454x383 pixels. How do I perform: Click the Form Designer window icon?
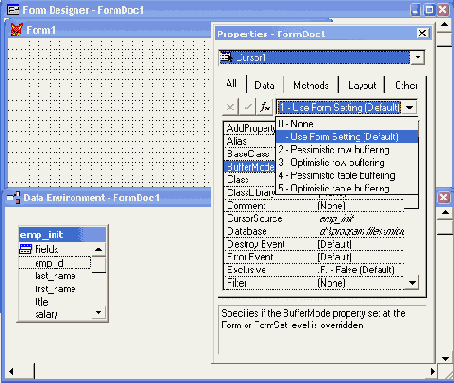[x=13, y=10]
